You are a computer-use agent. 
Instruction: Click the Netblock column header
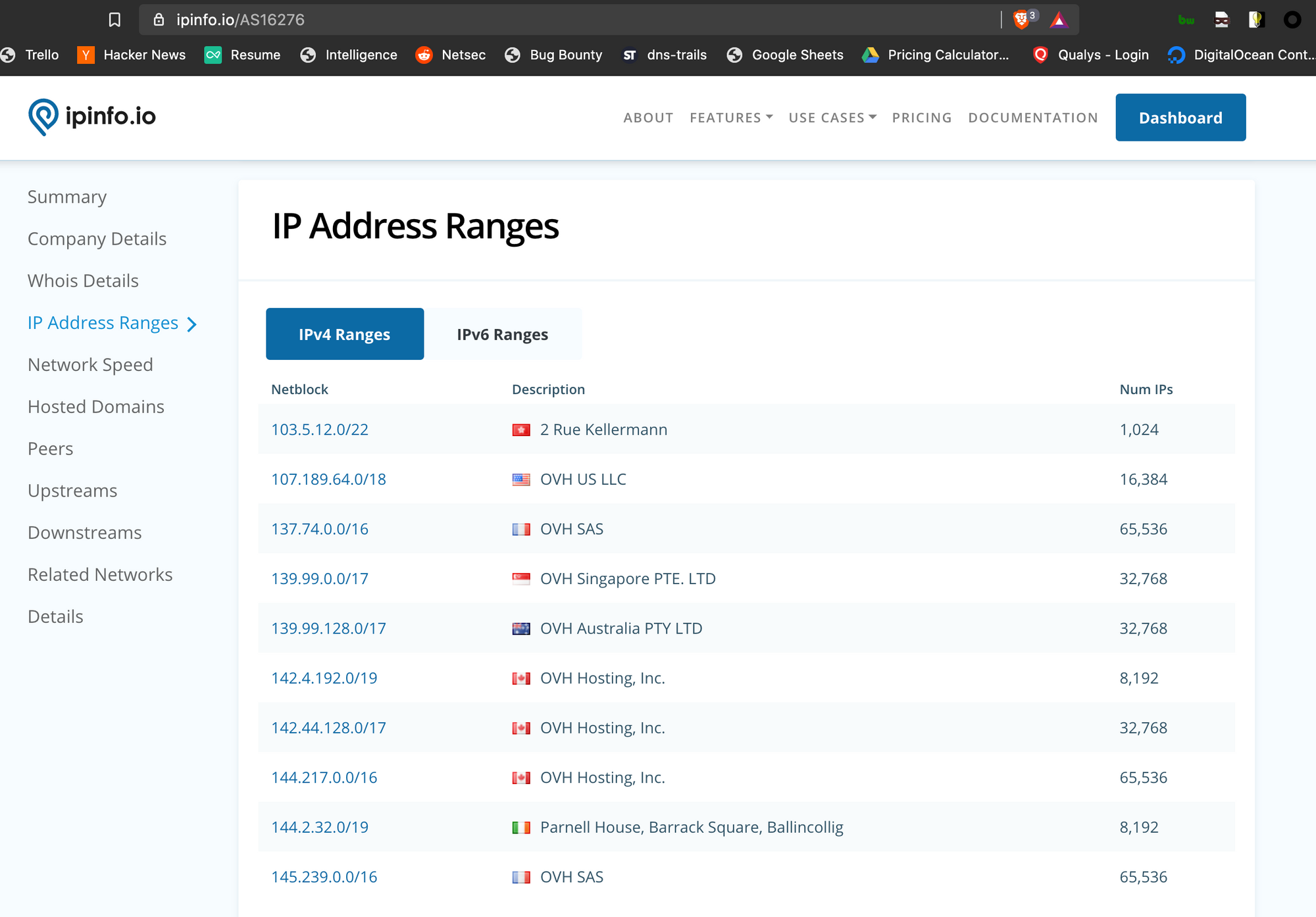click(299, 389)
